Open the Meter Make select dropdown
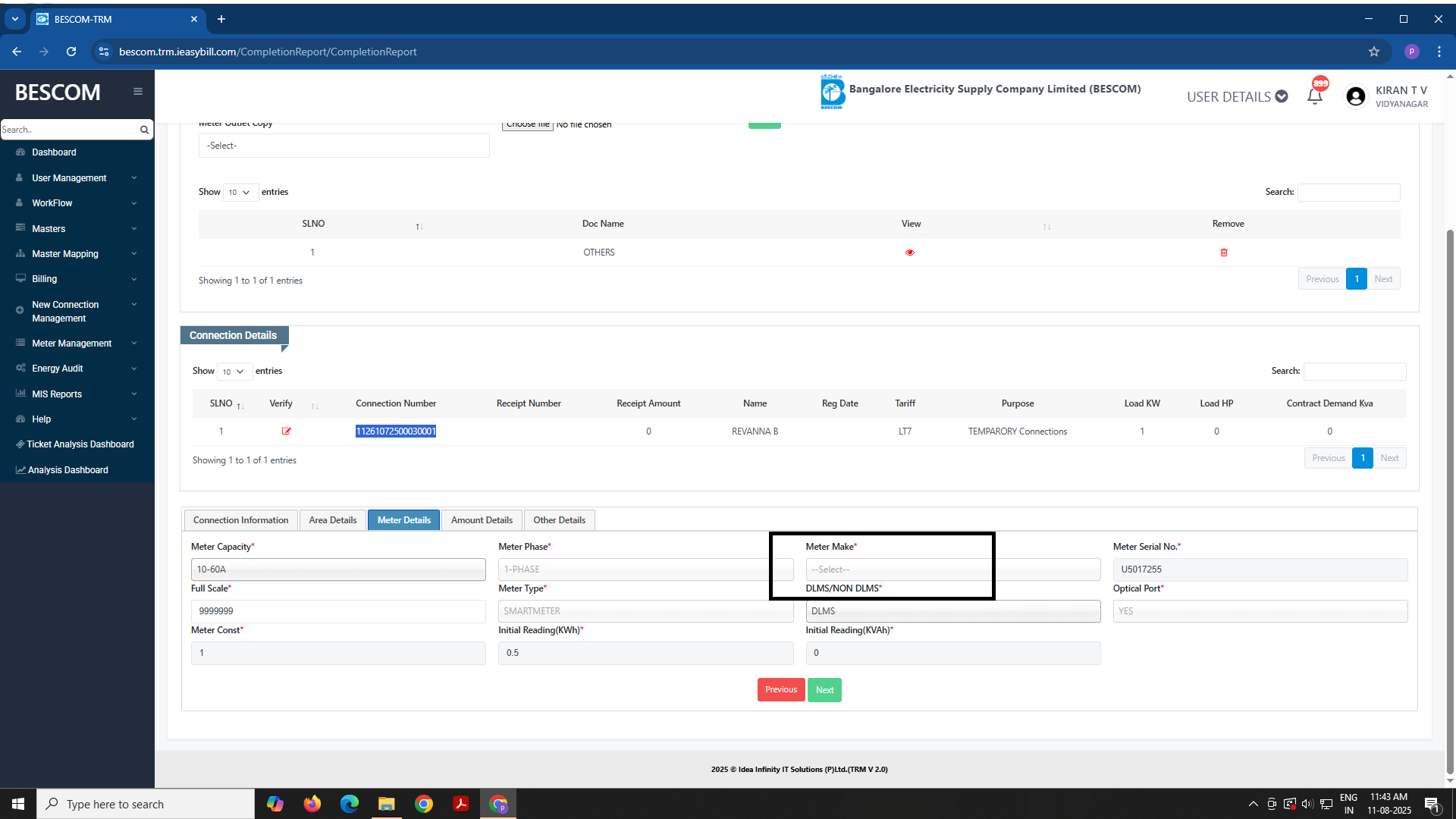1456x819 pixels. point(952,570)
